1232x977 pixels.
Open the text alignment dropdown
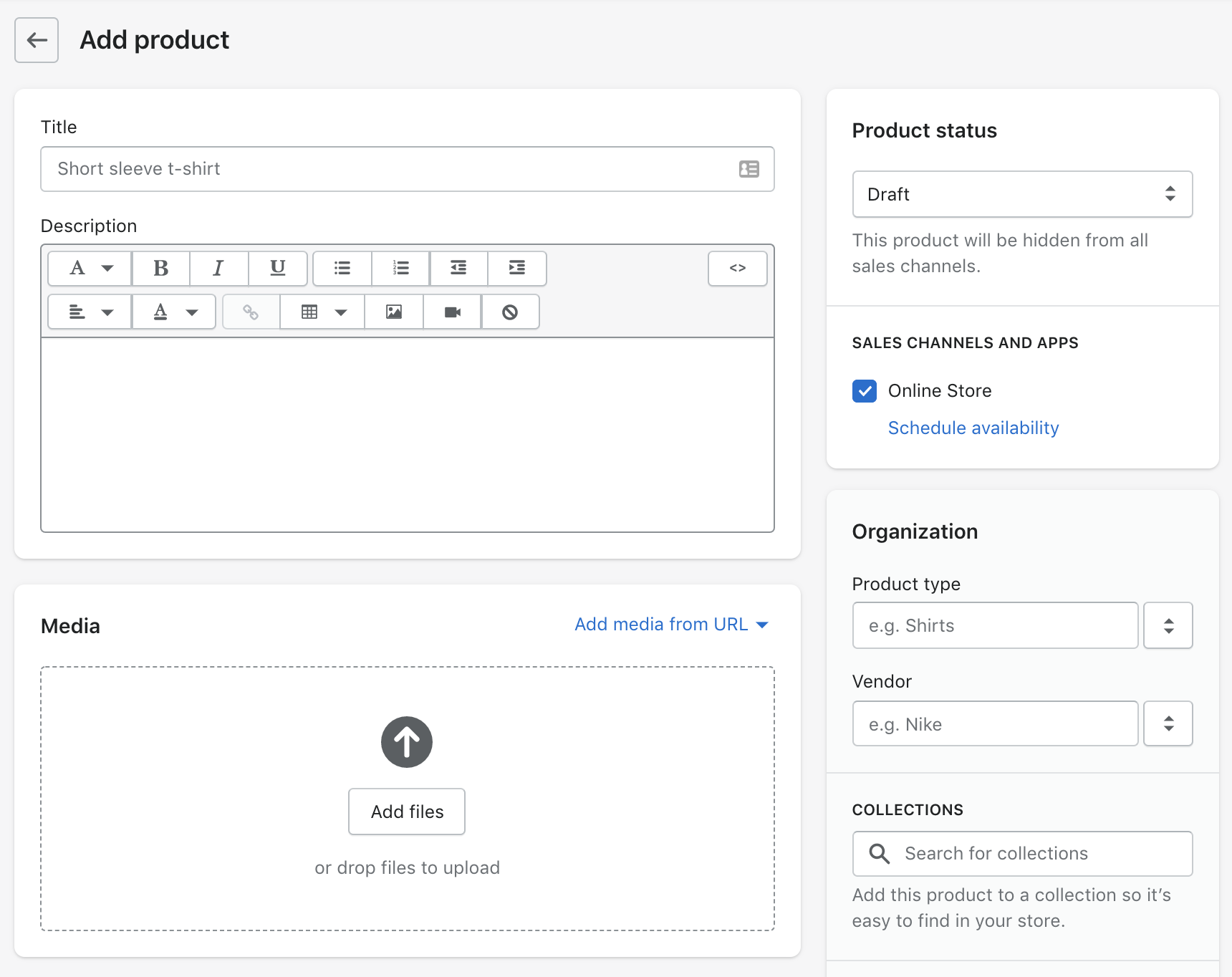tap(88, 312)
